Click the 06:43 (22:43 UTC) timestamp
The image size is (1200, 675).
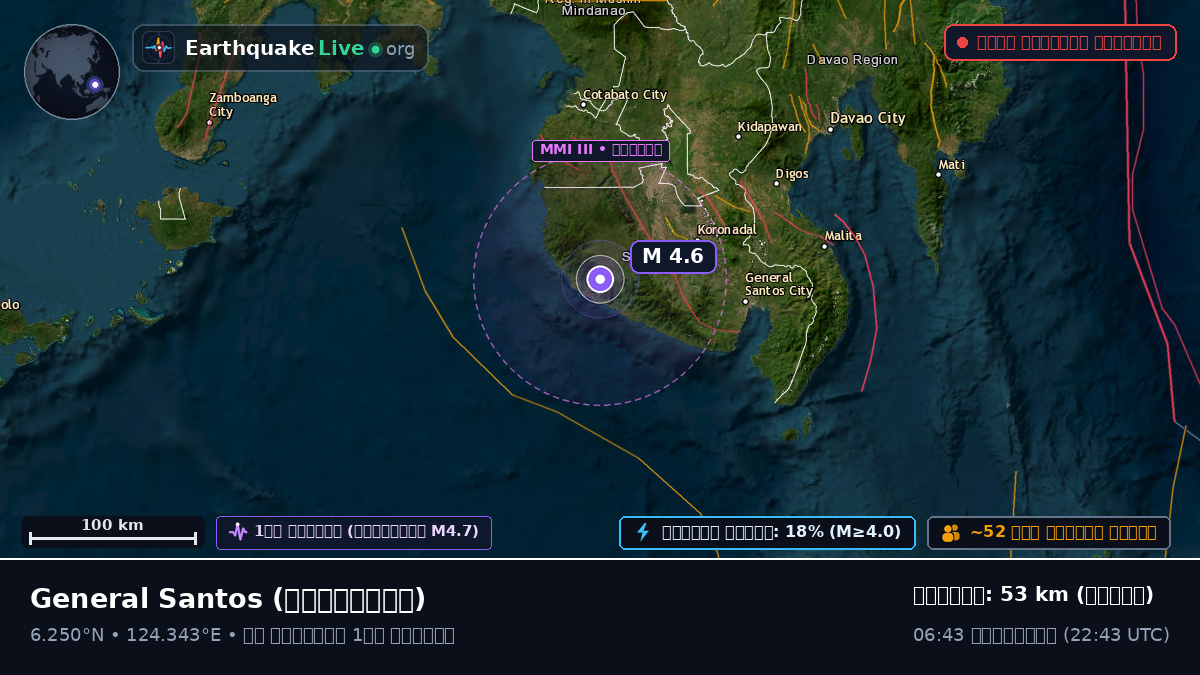(x=1041, y=635)
